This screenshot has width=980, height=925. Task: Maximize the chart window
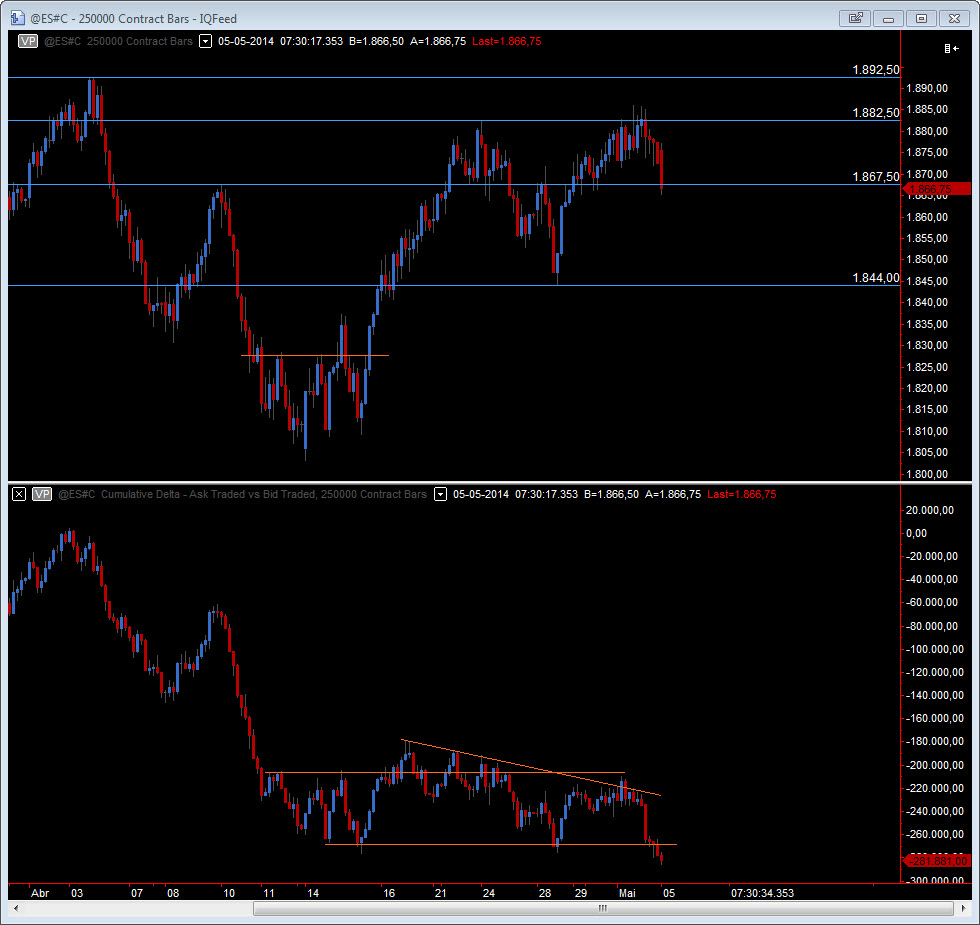click(x=921, y=17)
